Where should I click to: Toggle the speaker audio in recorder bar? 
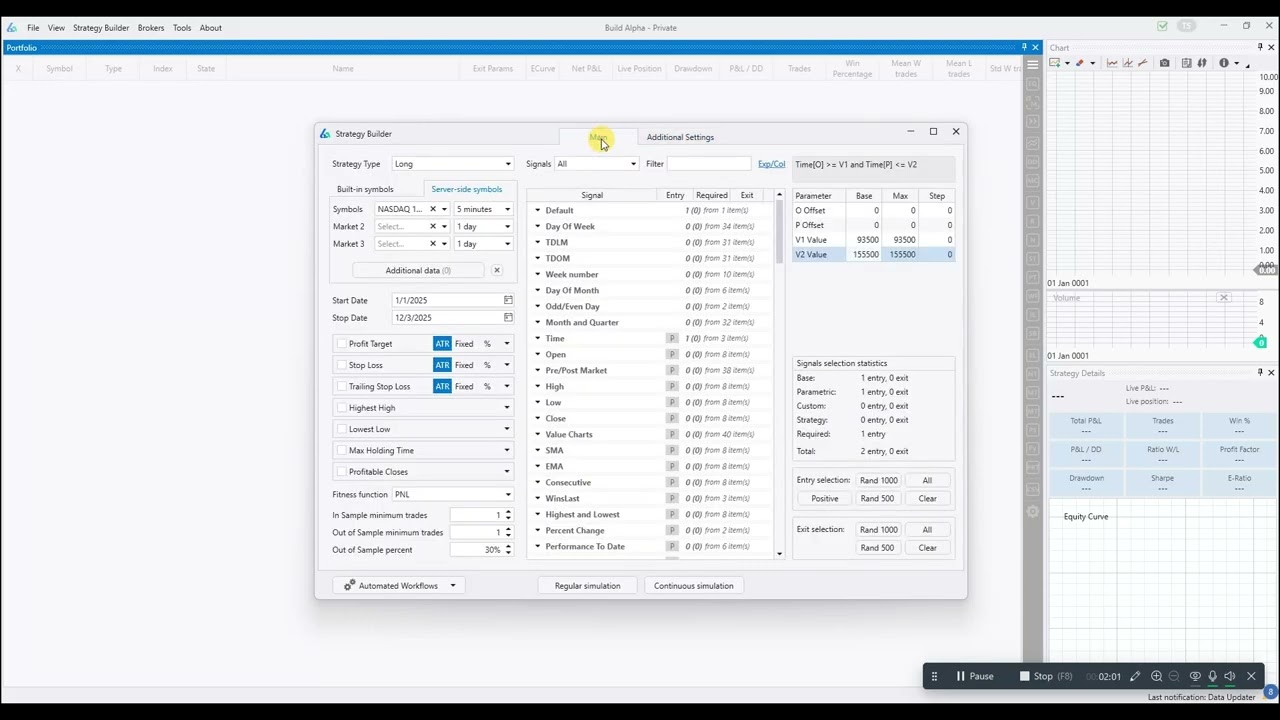coord(1229,676)
